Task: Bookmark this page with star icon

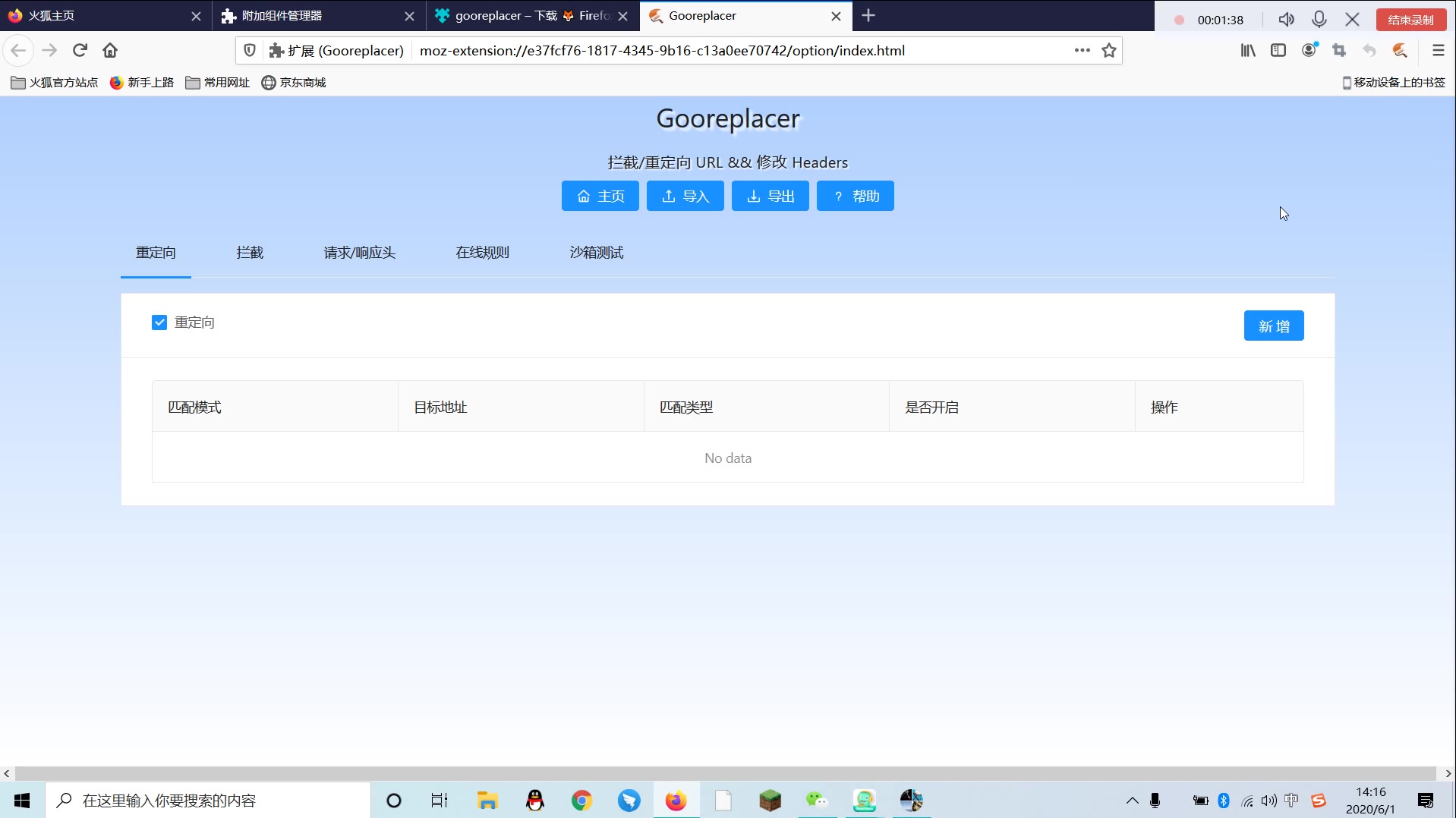Action: [1109, 51]
